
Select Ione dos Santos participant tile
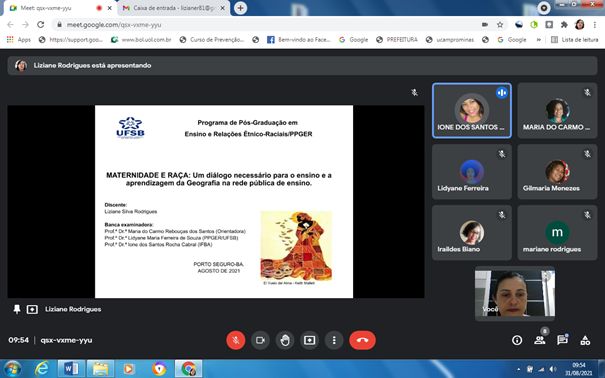coord(472,111)
